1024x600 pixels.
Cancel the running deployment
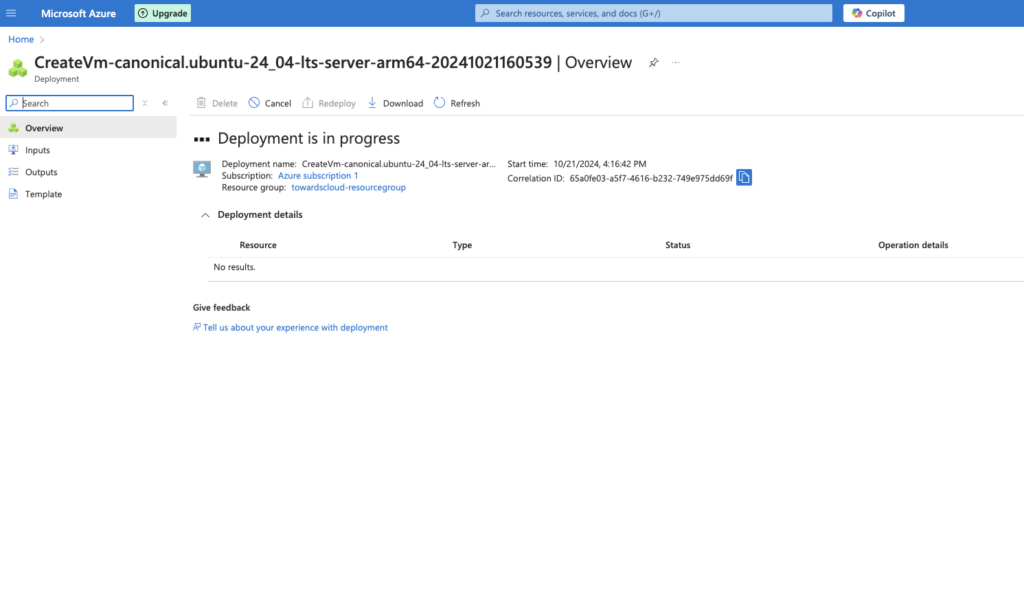coord(270,103)
